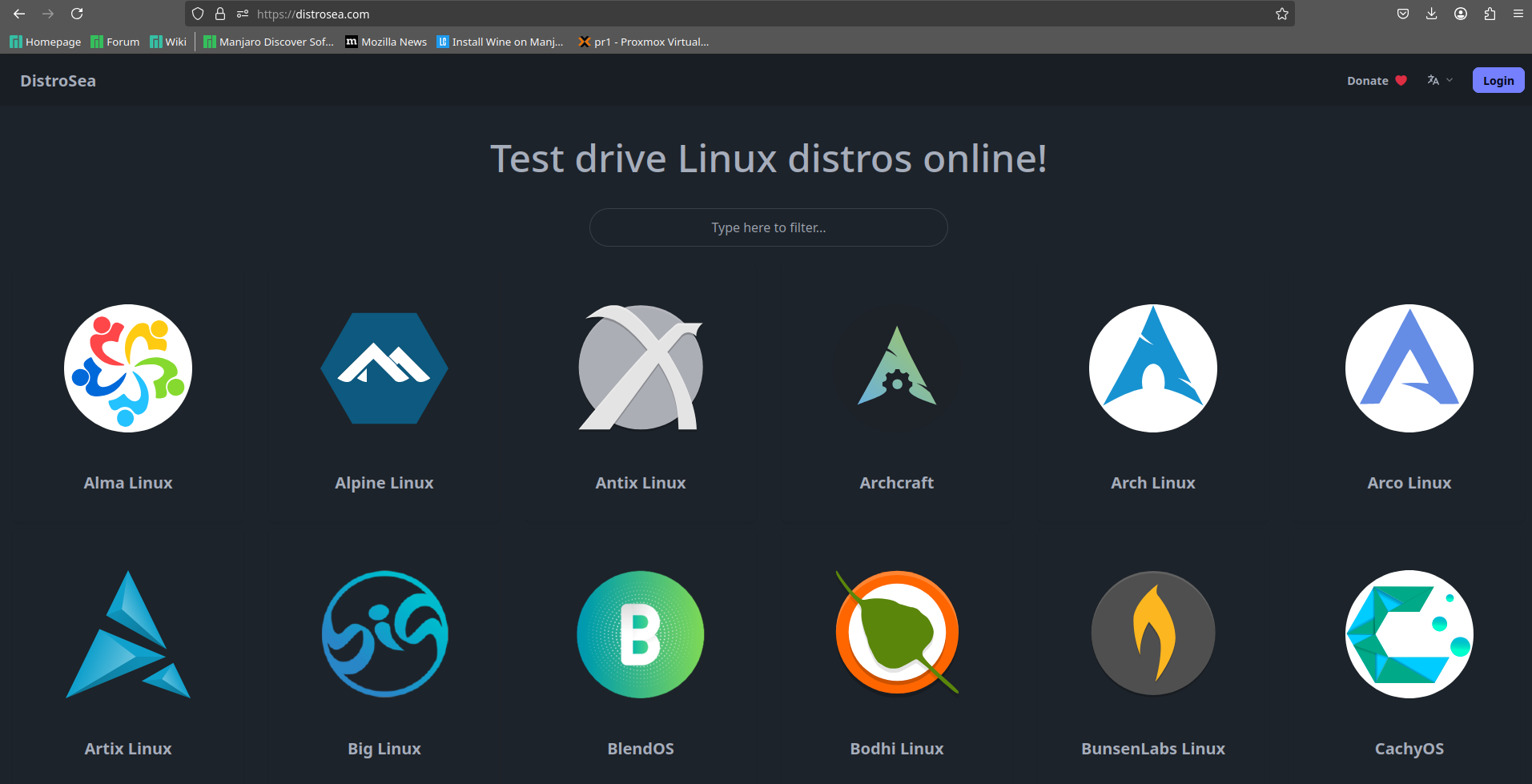Click the 'Alpine Linux' label
Image resolution: width=1532 pixels, height=784 pixels.
coord(384,483)
